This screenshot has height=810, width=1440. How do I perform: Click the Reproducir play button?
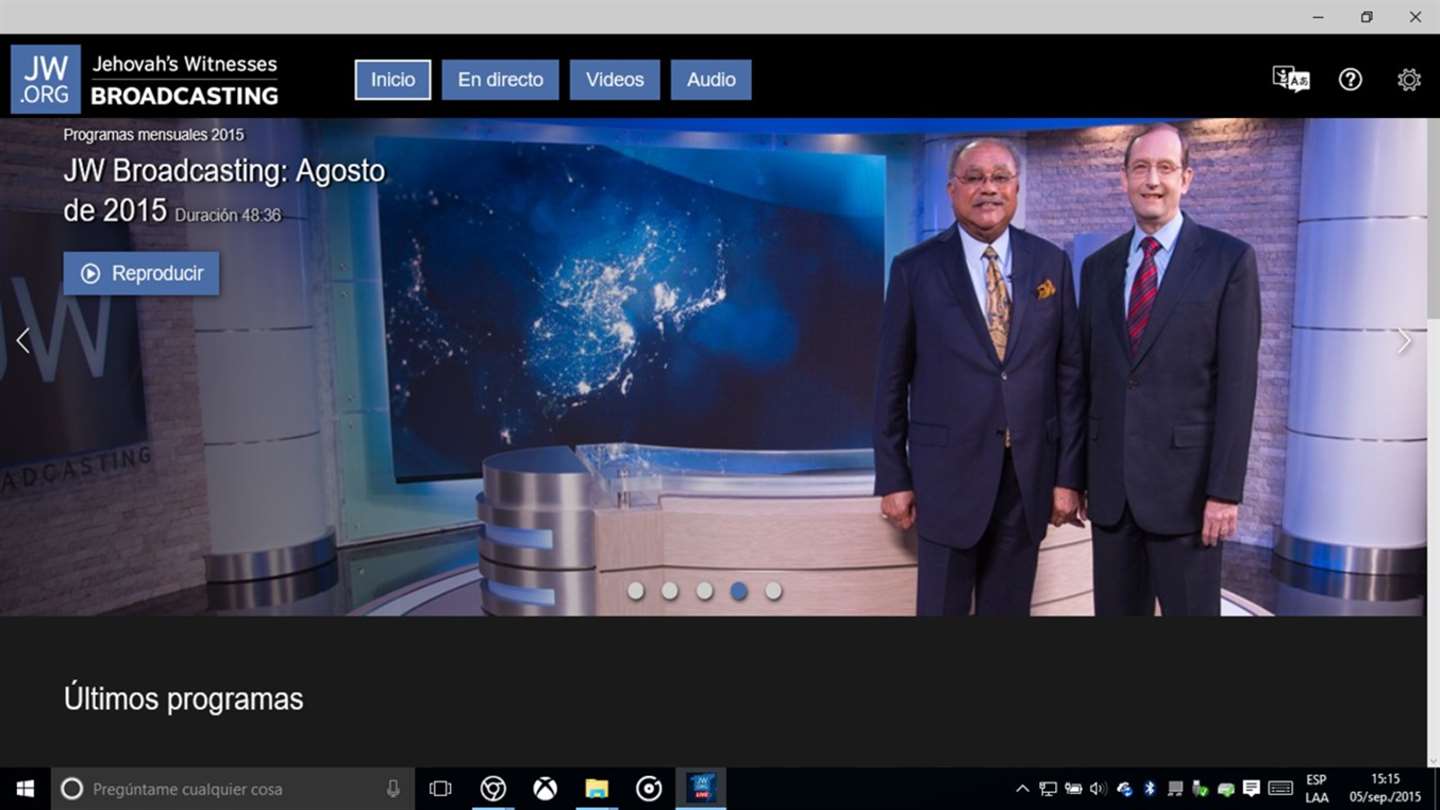tap(141, 273)
